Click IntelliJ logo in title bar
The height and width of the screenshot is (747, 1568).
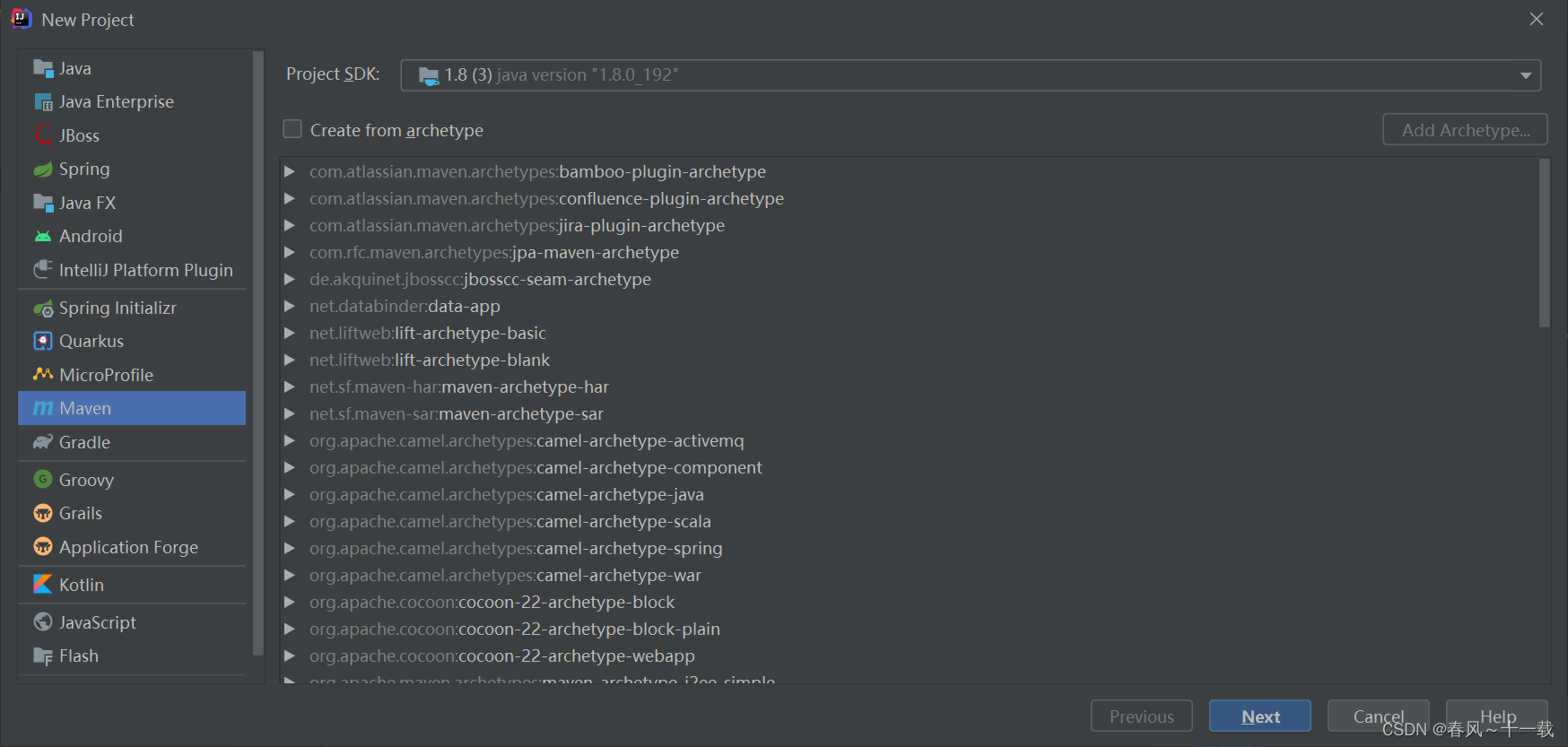pyautogui.click(x=21, y=19)
